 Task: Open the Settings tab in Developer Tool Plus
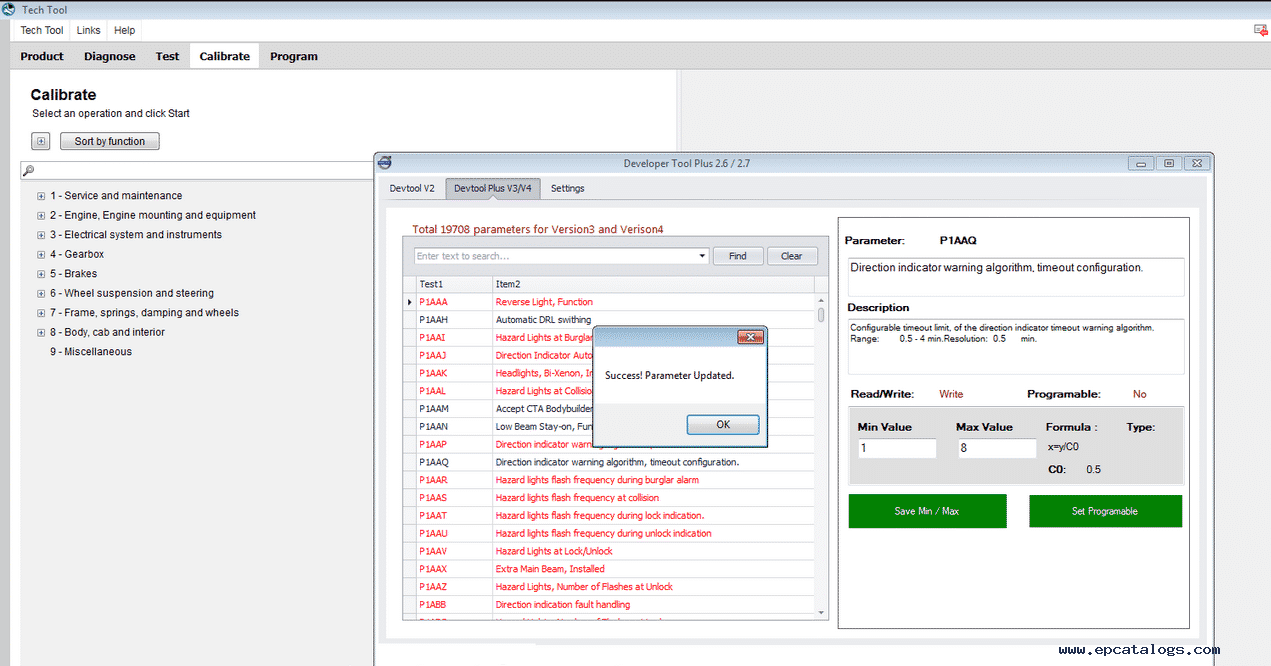[x=568, y=188]
